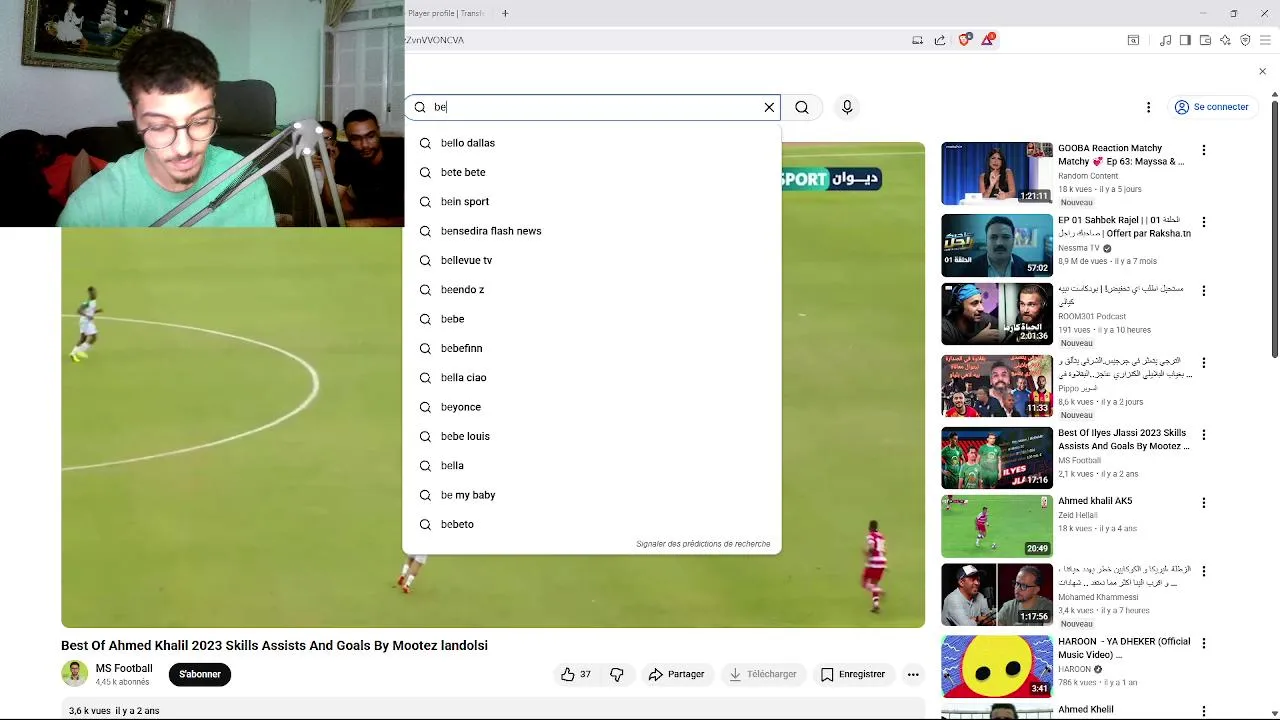Screen dimensions: 1280x720
Task: Click the magnifier search button
Action: [x=802, y=107]
